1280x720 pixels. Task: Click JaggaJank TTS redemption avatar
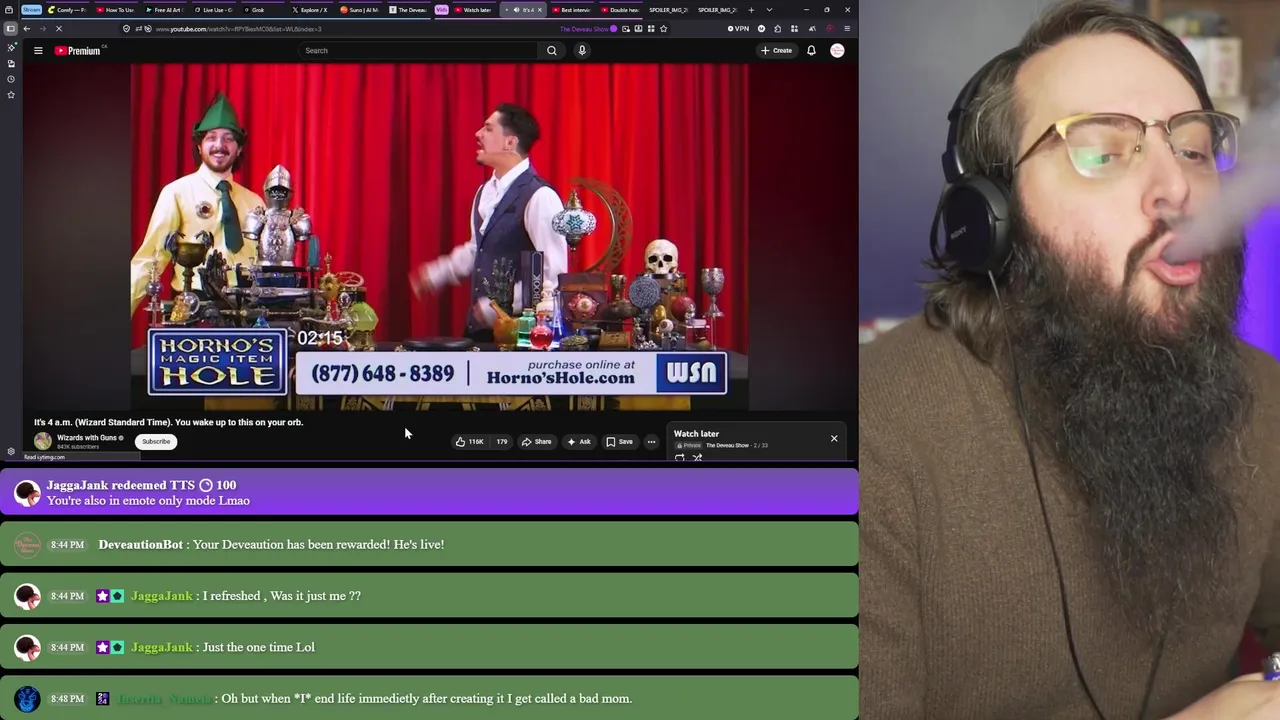pyautogui.click(x=27, y=492)
